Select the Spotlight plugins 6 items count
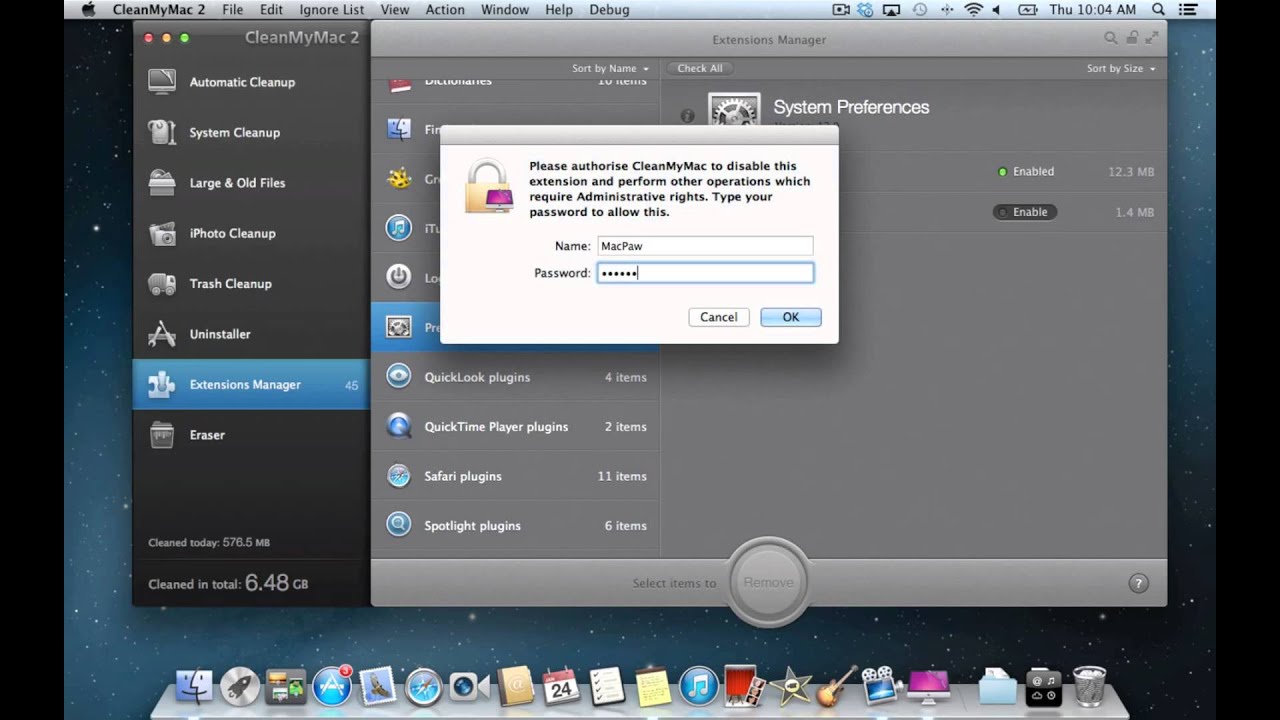This screenshot has height=720, width=1280. 625,525
